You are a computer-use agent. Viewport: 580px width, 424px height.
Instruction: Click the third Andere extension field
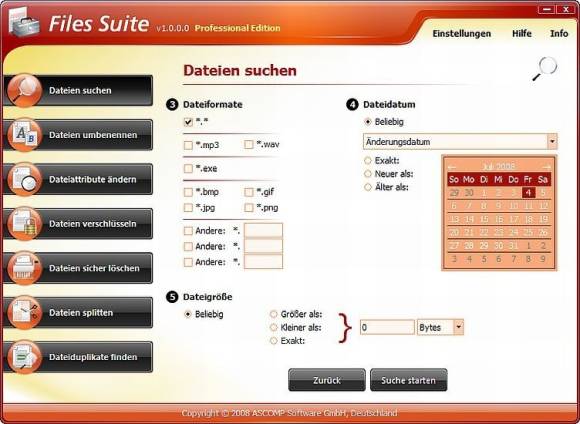[263, 262]
